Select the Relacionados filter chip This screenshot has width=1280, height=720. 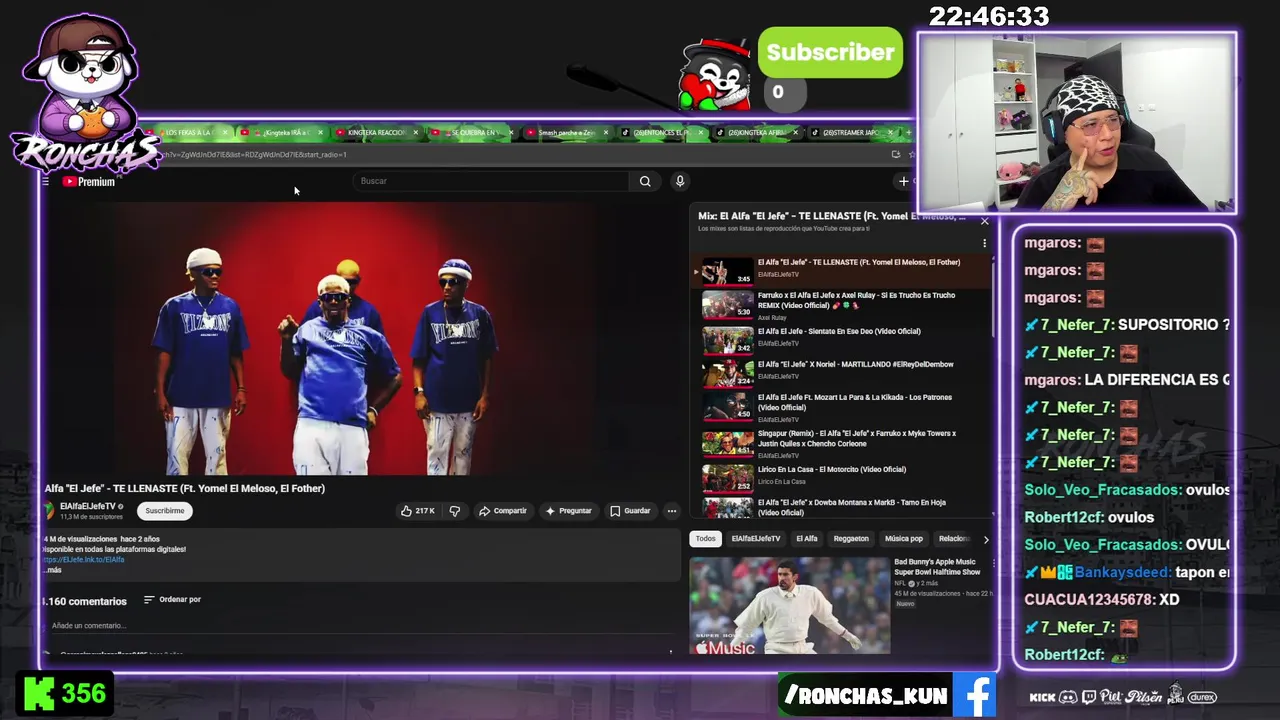954,539
